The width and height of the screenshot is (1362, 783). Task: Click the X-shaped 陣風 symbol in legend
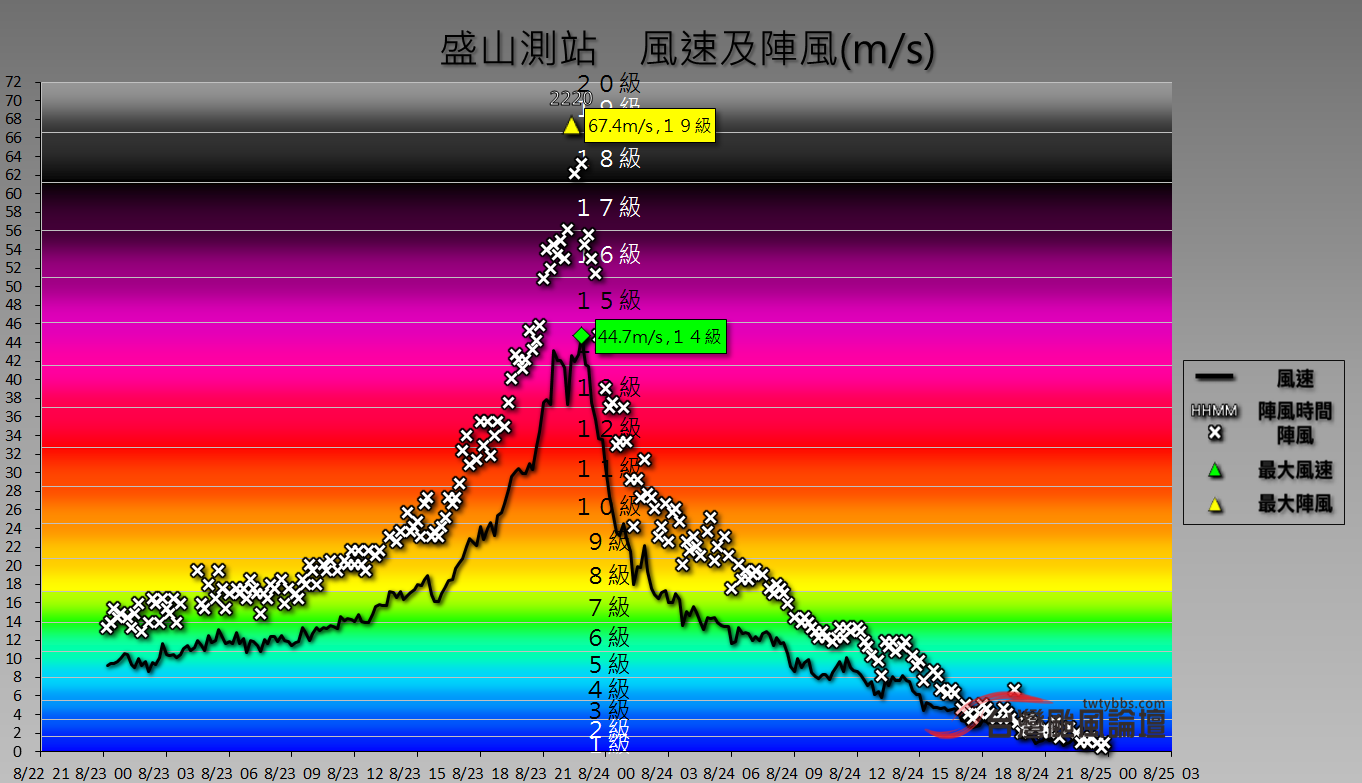[1216, 434]
